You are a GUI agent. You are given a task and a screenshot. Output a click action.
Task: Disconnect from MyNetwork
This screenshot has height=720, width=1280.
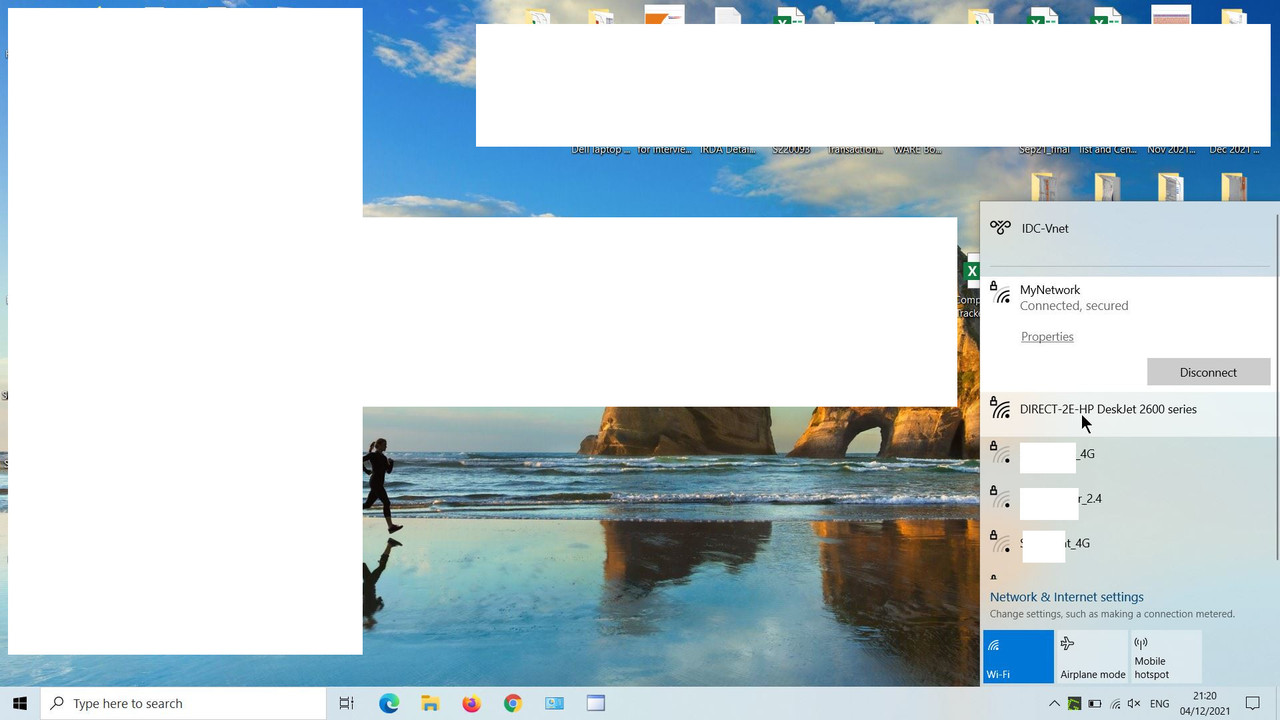tap(1208, 372)
